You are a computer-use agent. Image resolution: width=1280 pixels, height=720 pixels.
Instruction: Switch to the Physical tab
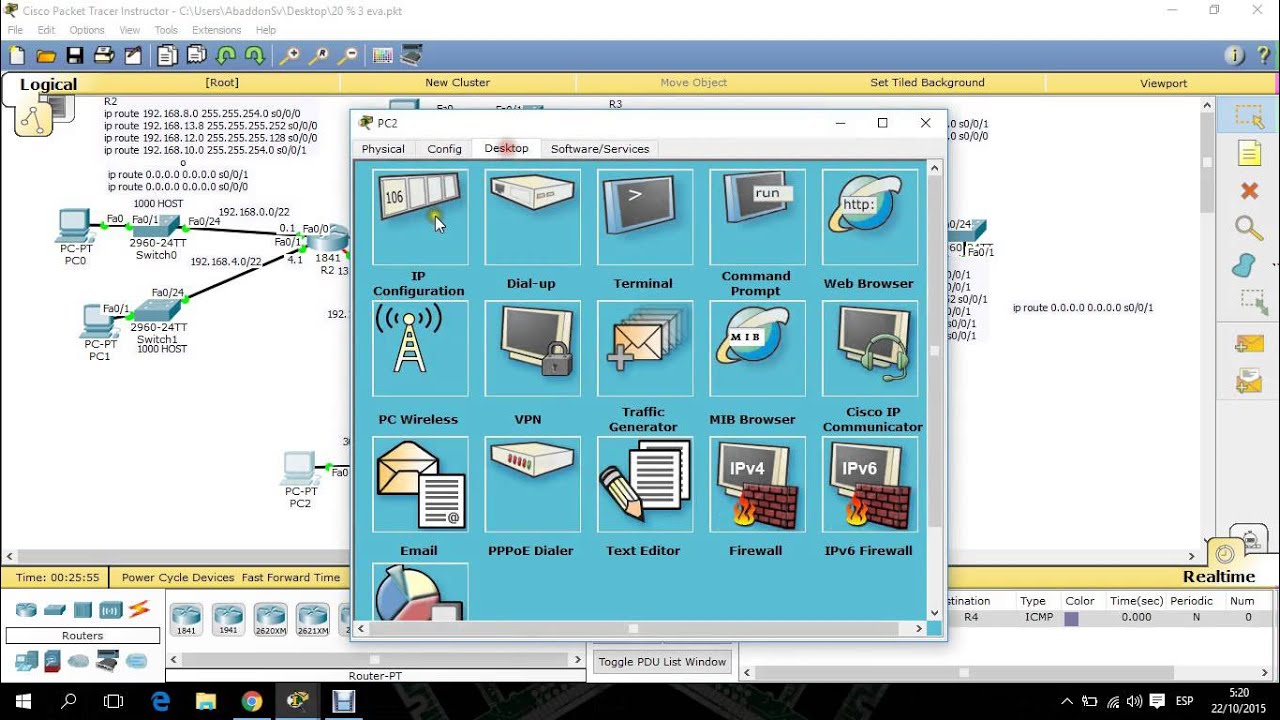tap(383, 149)
